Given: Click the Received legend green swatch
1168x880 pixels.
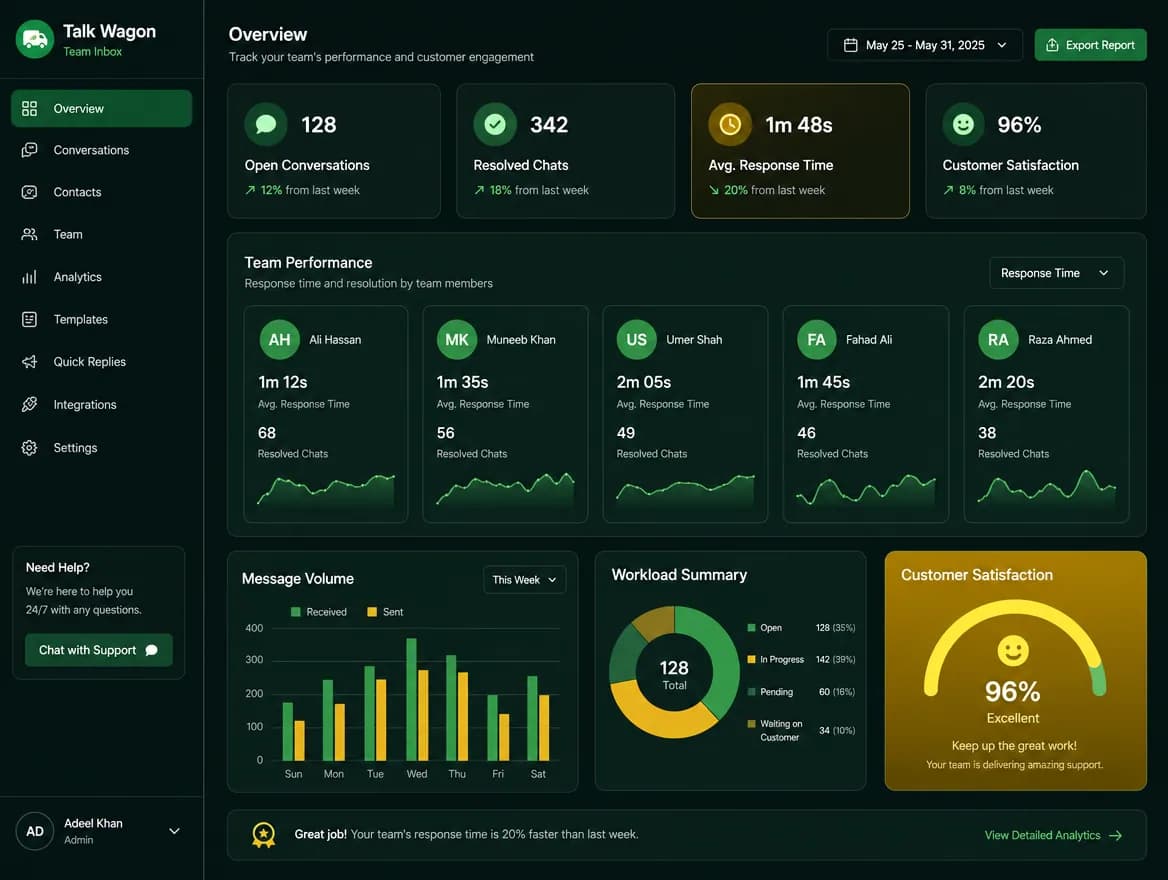Looking at the screenshot, I should point(296,612).
